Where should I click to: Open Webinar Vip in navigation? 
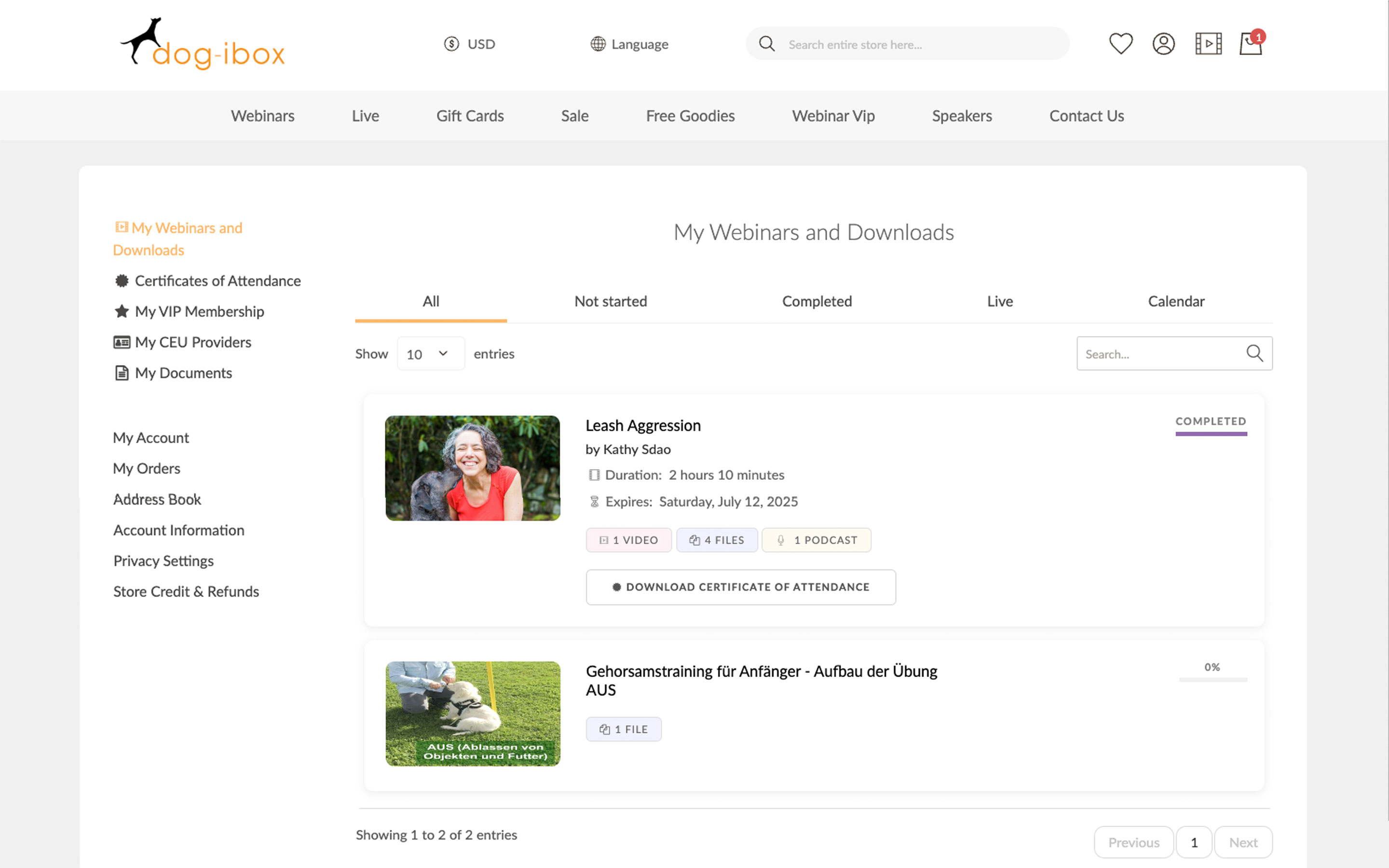click(833, 116)
